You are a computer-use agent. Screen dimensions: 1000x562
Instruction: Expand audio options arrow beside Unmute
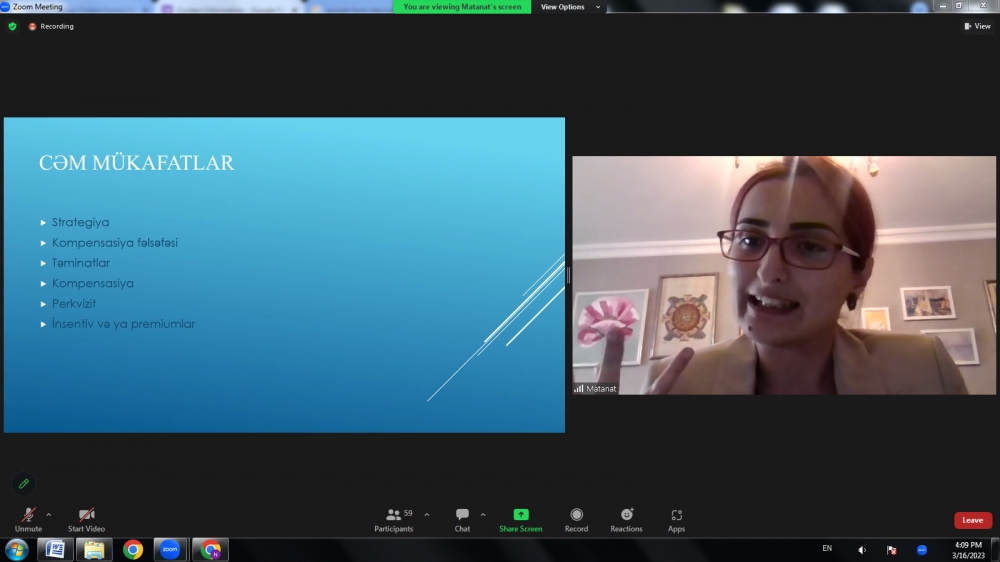tap(49, 515)
